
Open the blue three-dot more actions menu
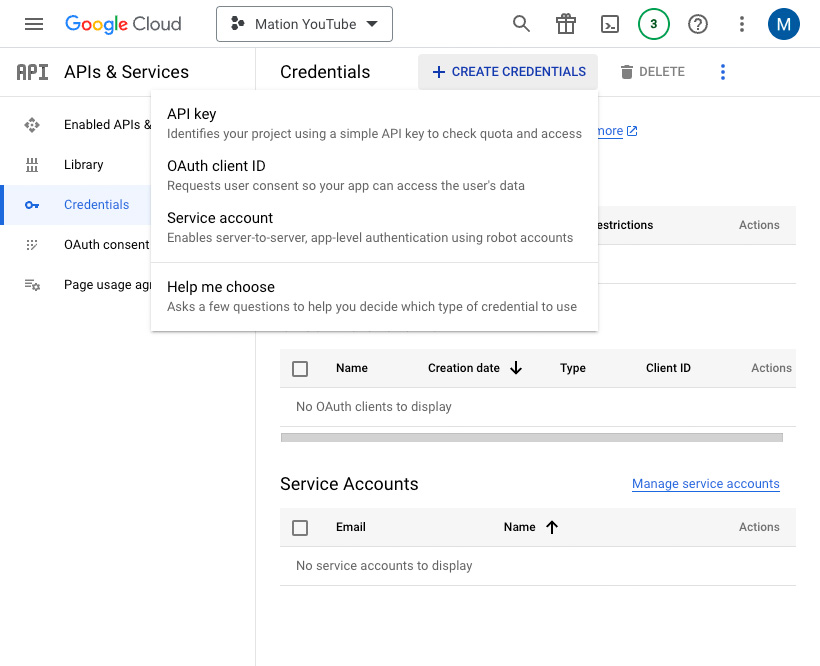point(723,72)
